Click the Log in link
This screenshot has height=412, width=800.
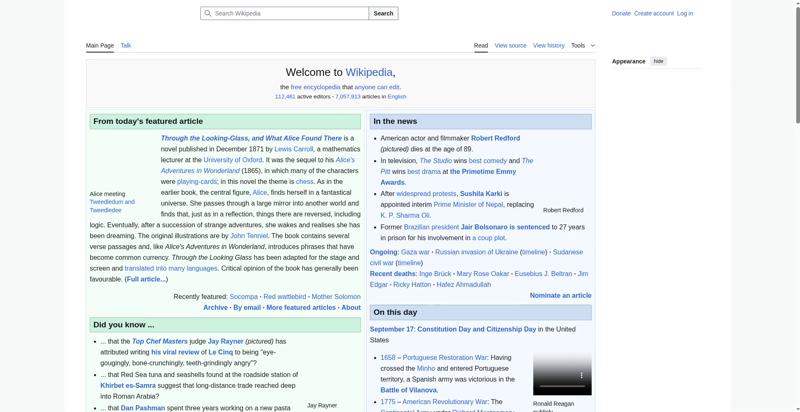click(685, 13)
